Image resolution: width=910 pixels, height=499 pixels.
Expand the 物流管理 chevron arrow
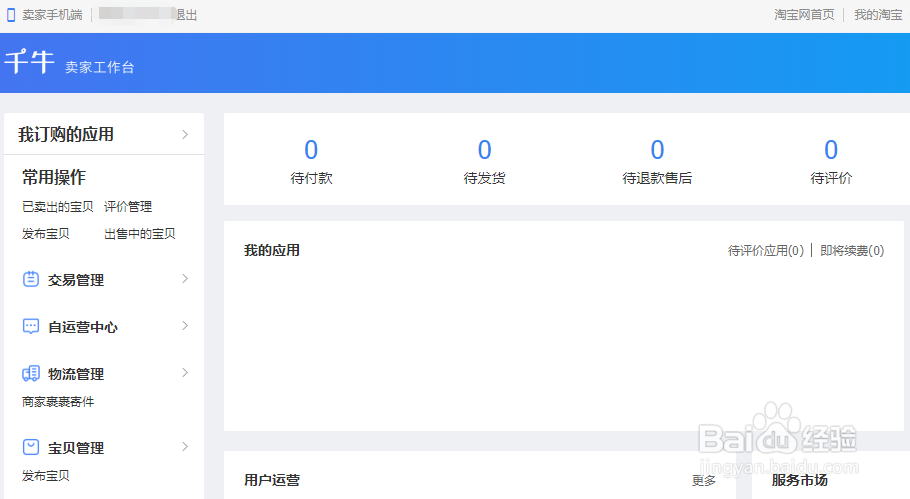click(185, 373)
